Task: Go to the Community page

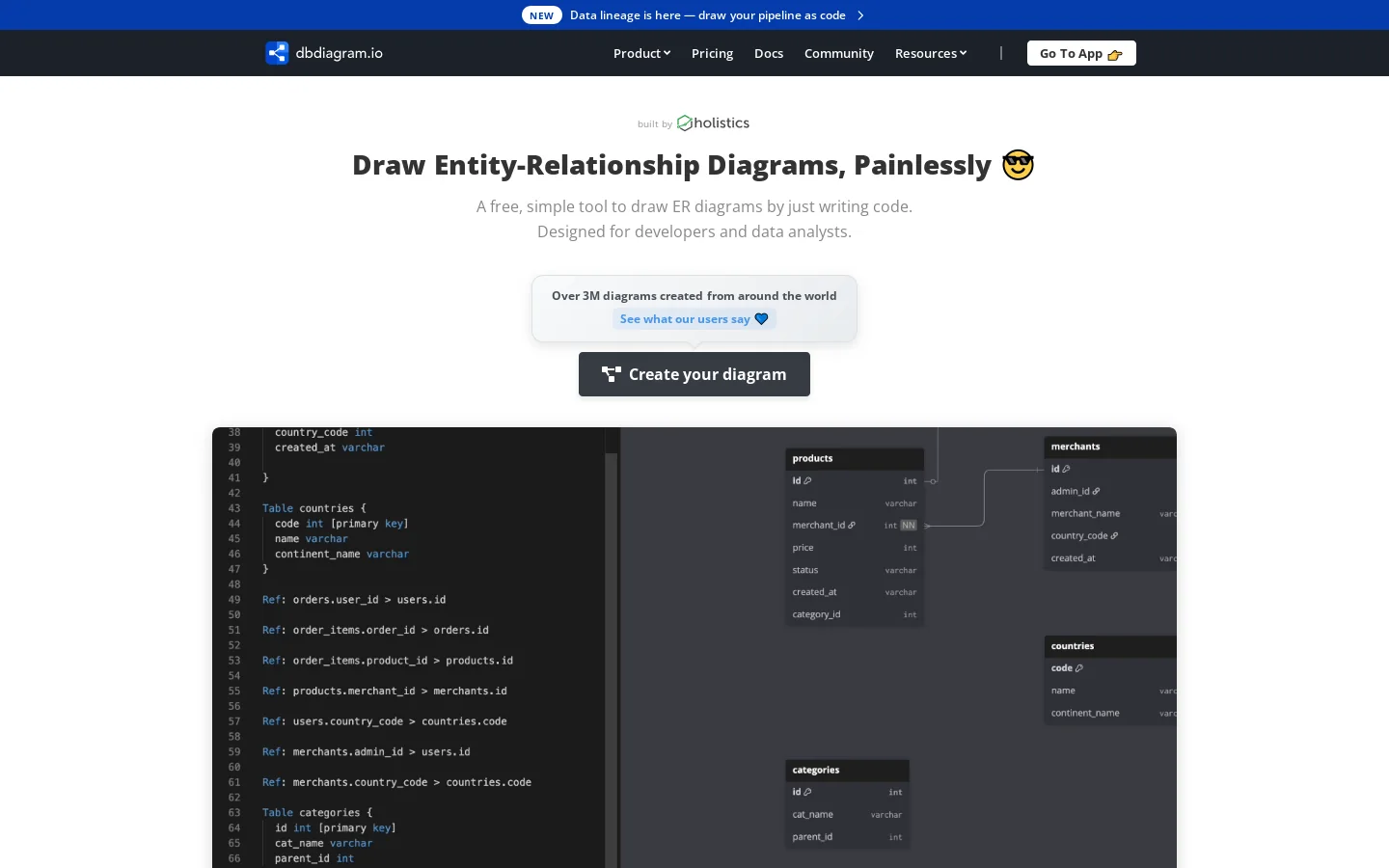Action: (x=839, y=53)
